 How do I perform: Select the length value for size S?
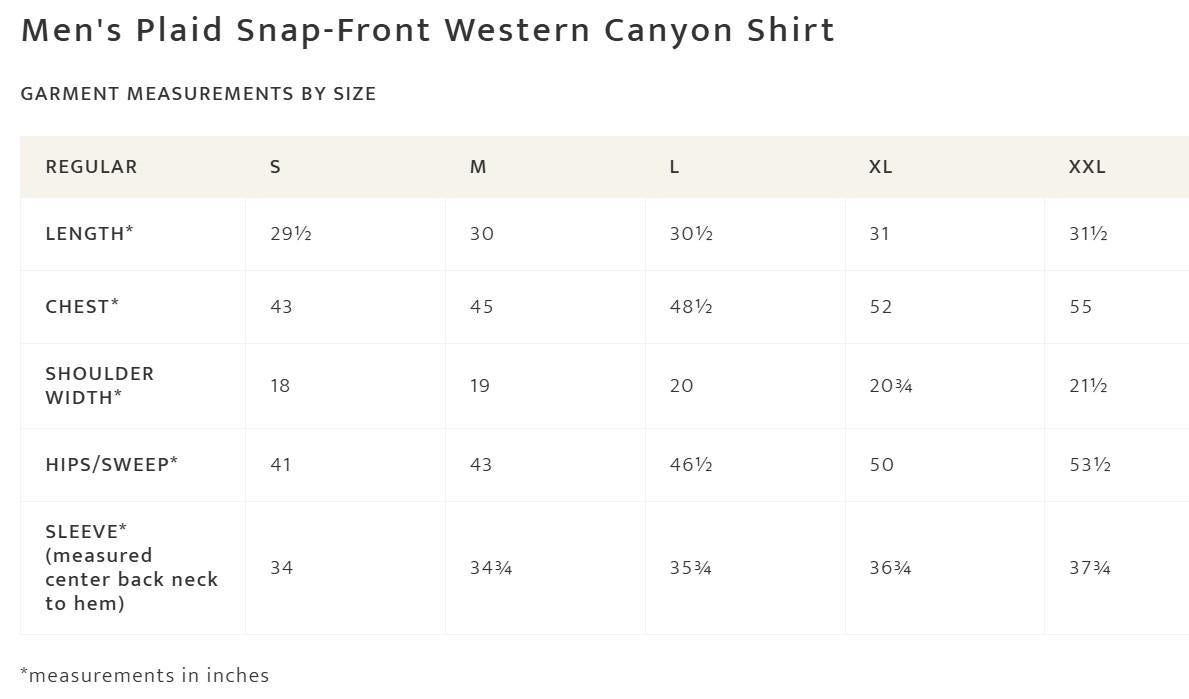point(291,234)
